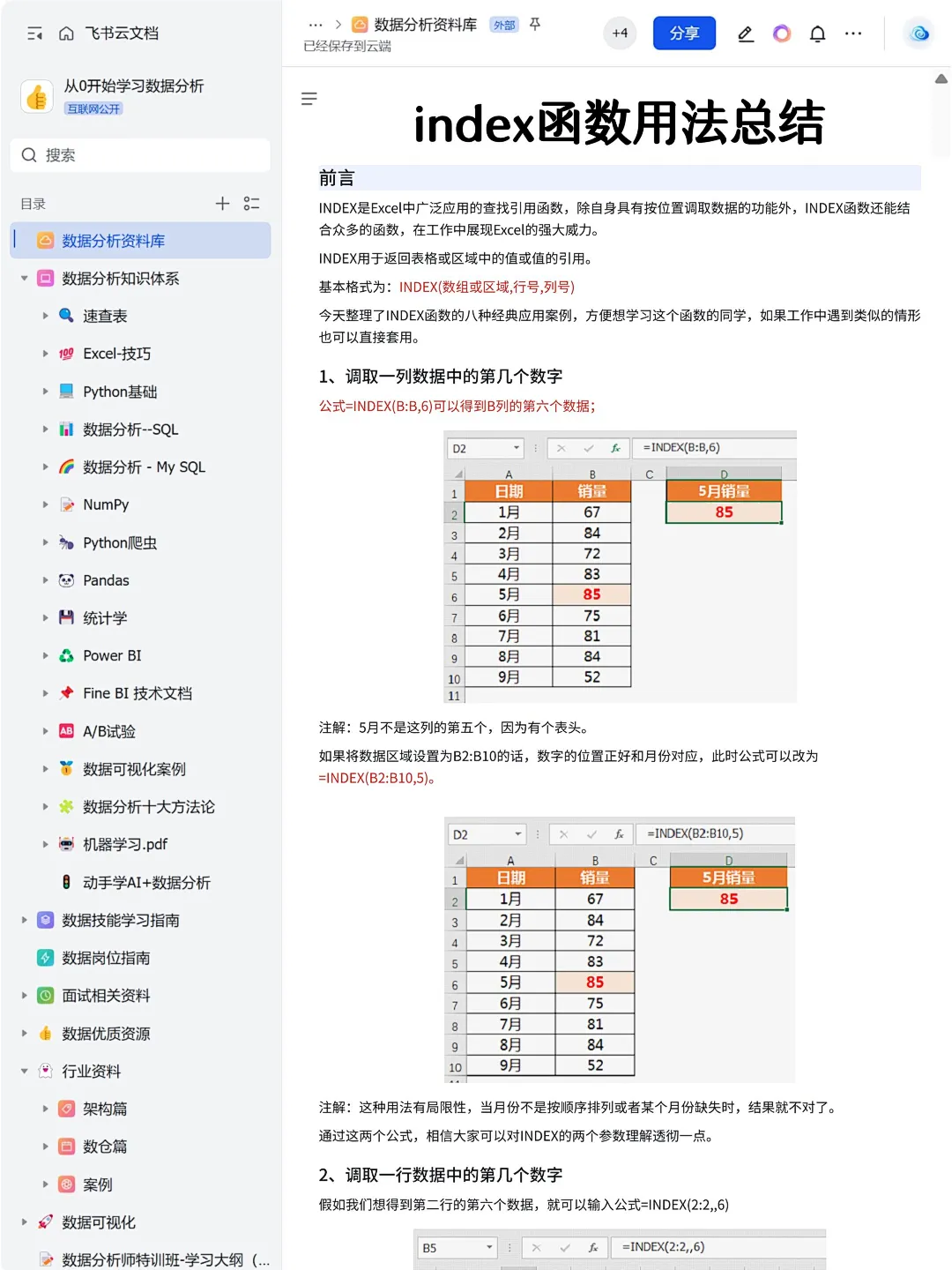This screenshot has width=952, height=1270.
Task: Open breadcrumb ellipsis in the header
Action: (316, 25)
